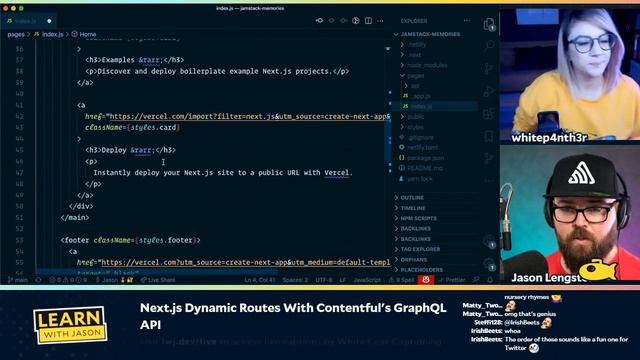
Task: Open the Run and Debug activity icon
Action: pyautogui.click(x=489, y=91)
